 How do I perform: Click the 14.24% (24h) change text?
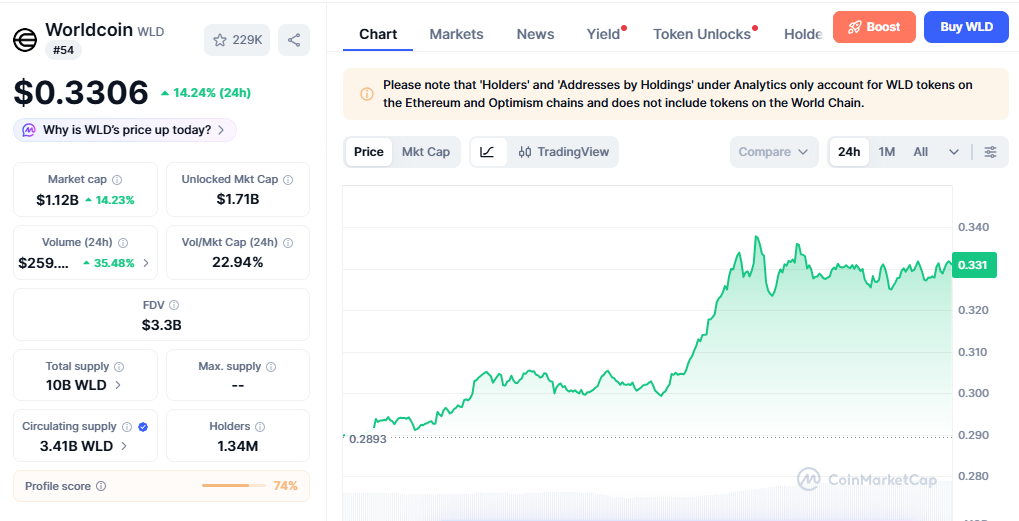point(206,93)
